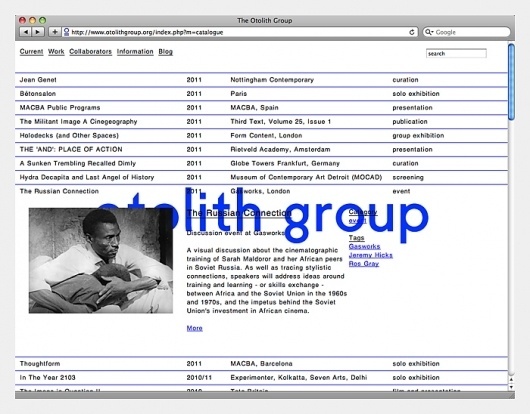The image size is (530, 414).
Task: Expand the Thoughtform catalogue entry
Action: click(x=261, y=364)
